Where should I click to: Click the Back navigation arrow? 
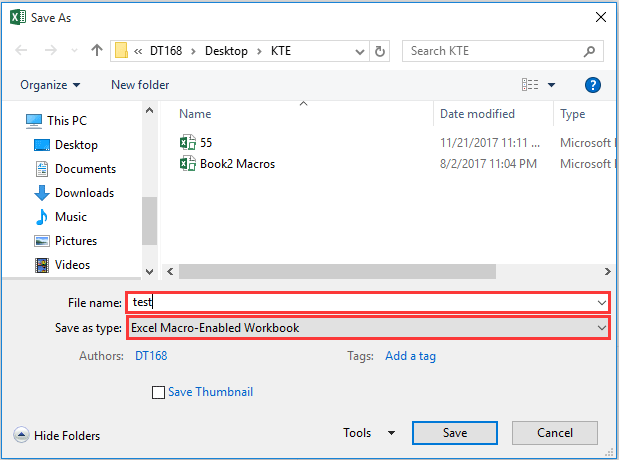(x=22, y=50)
